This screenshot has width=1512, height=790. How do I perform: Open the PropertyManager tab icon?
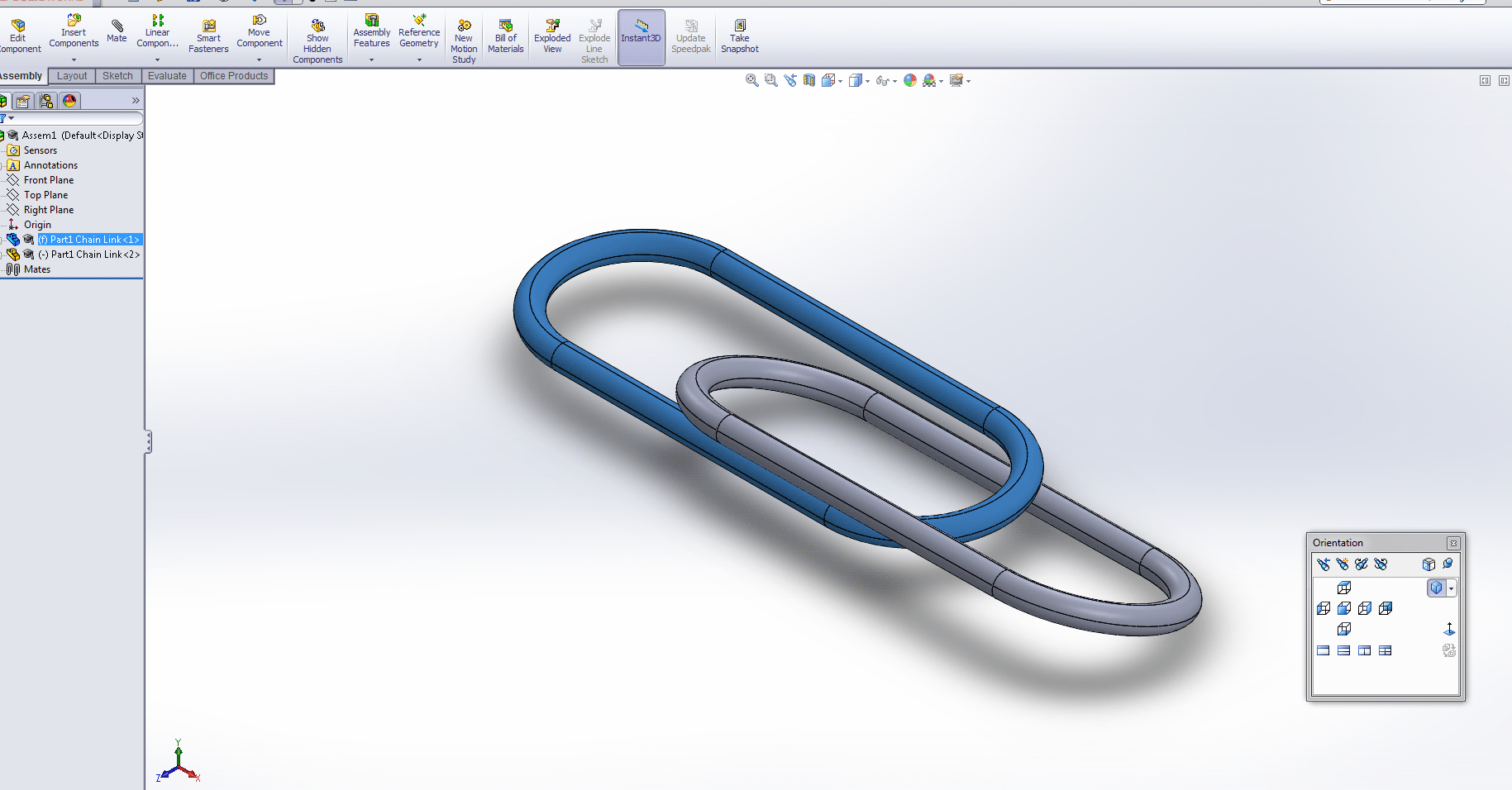click(x=23, y=101)
